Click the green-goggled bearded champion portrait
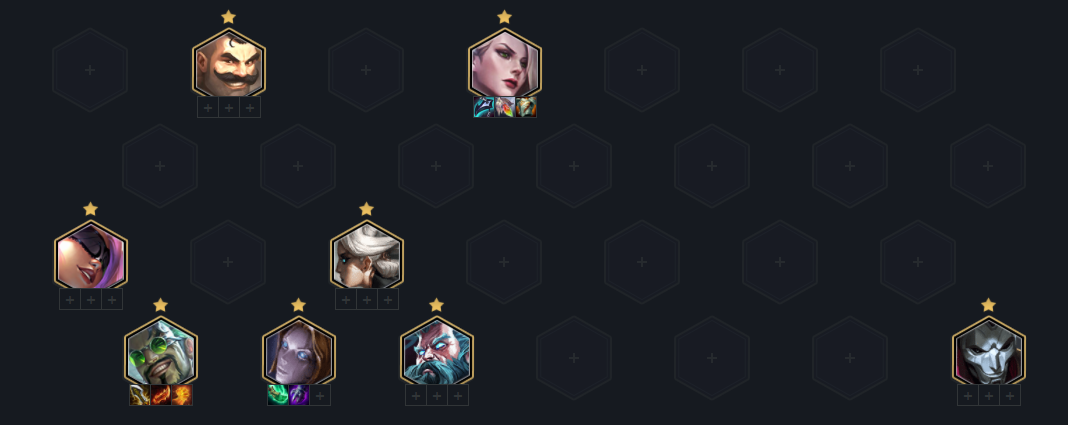1068x425 pixels. click(x=161, y=353)
